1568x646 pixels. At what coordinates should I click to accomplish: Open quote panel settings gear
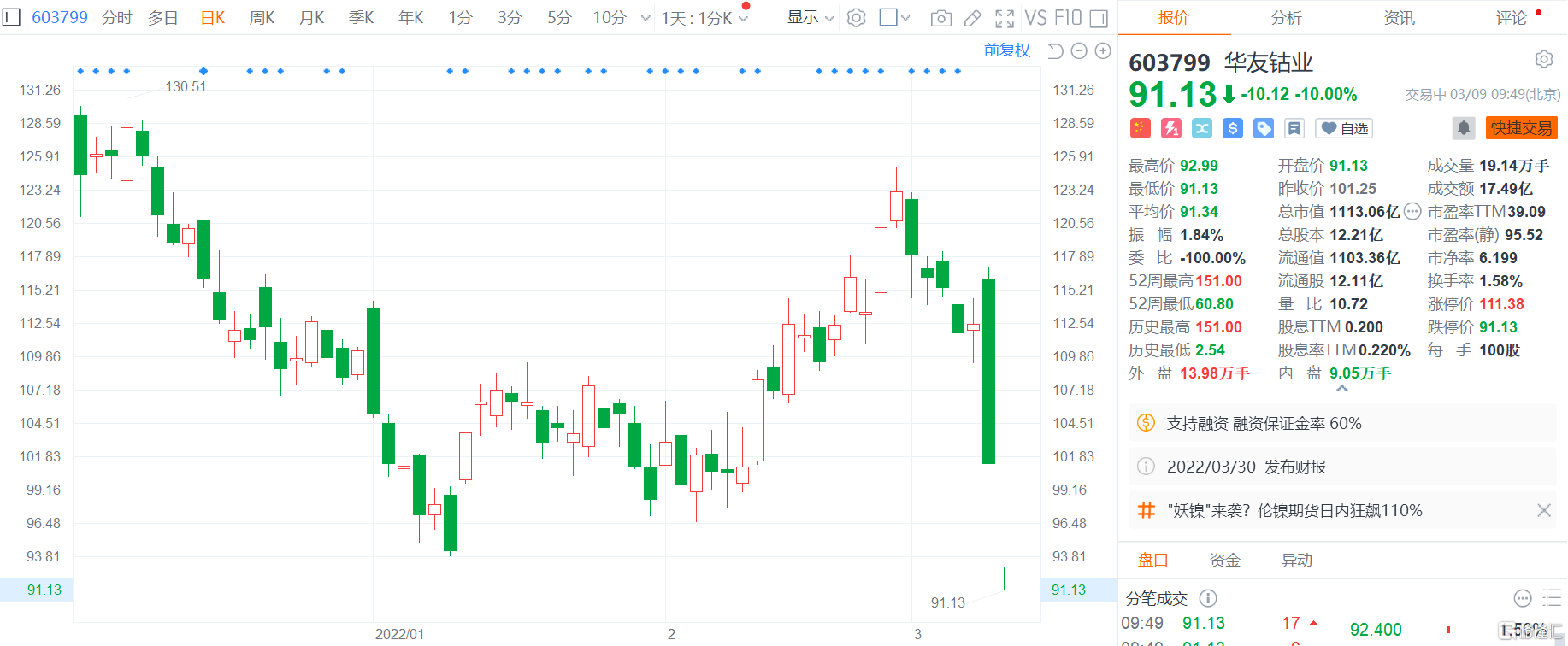click(x=1543, y=59)
